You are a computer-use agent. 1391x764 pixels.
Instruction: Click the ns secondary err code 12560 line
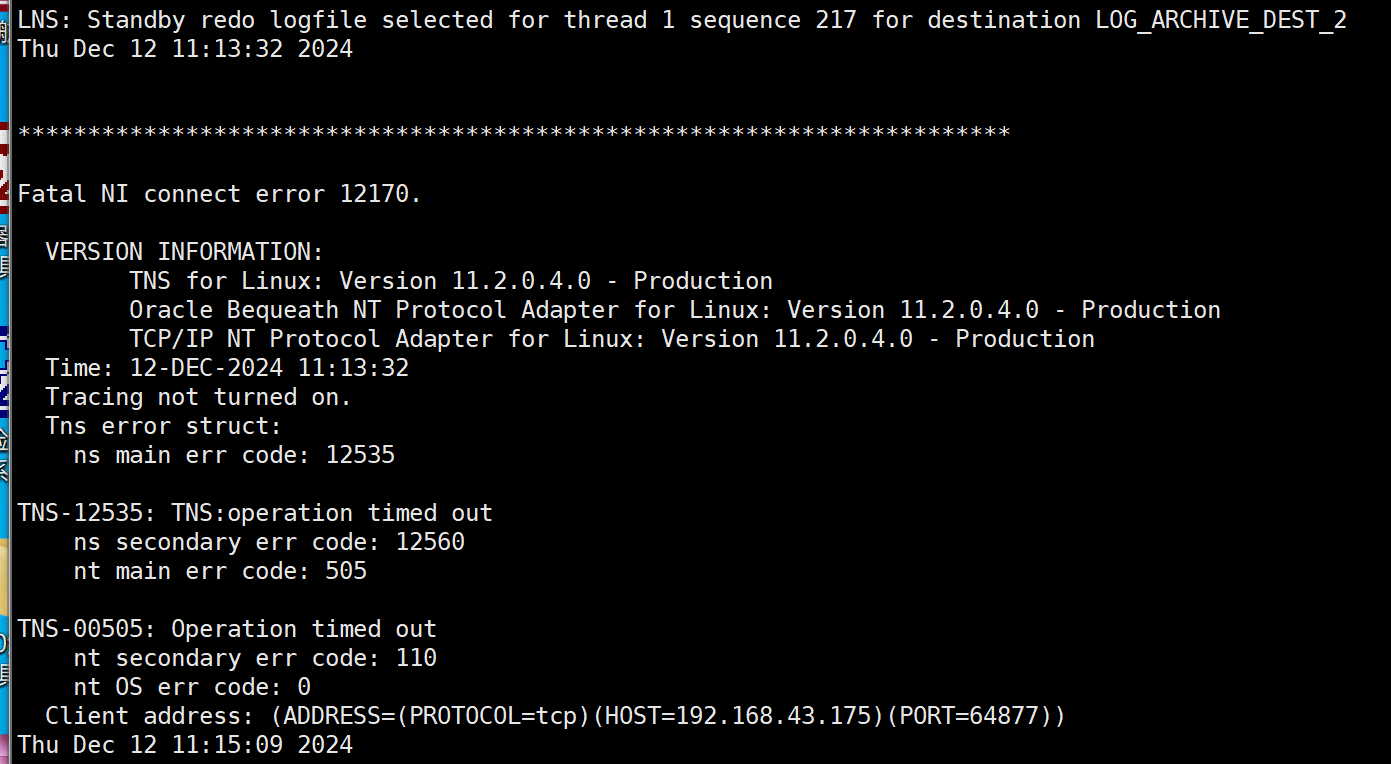click(269, 542)
